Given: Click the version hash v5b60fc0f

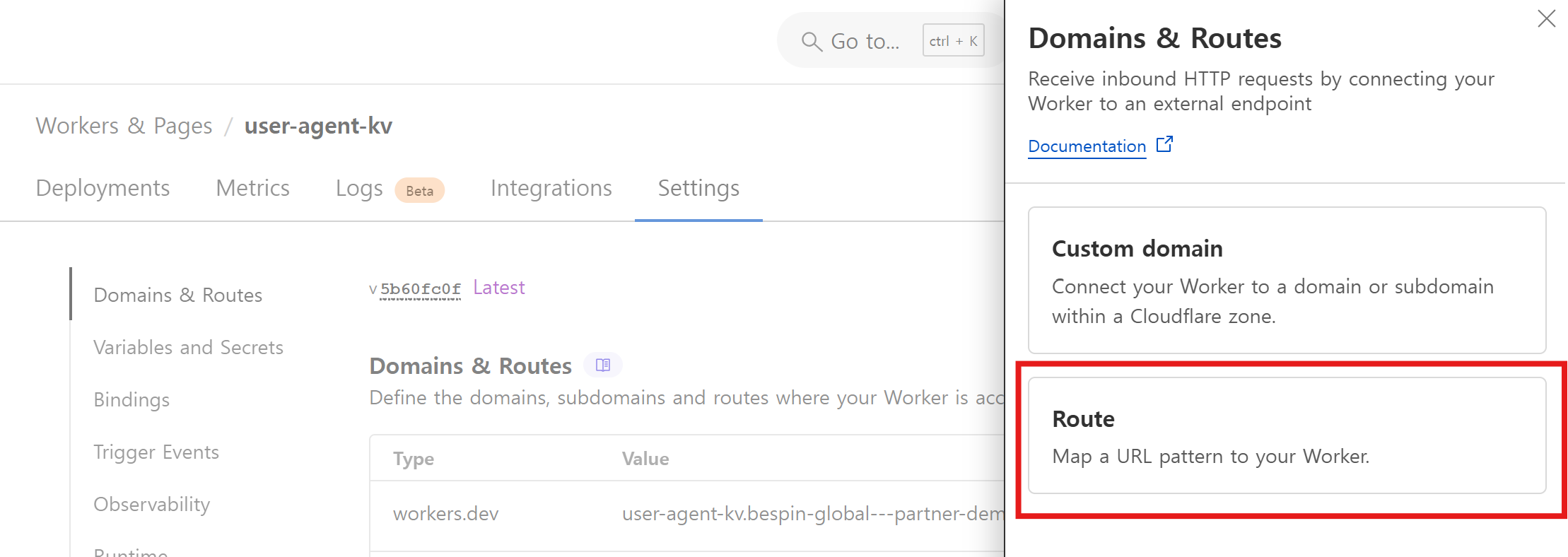Looking at the screenshot, I should coord(420,288).
